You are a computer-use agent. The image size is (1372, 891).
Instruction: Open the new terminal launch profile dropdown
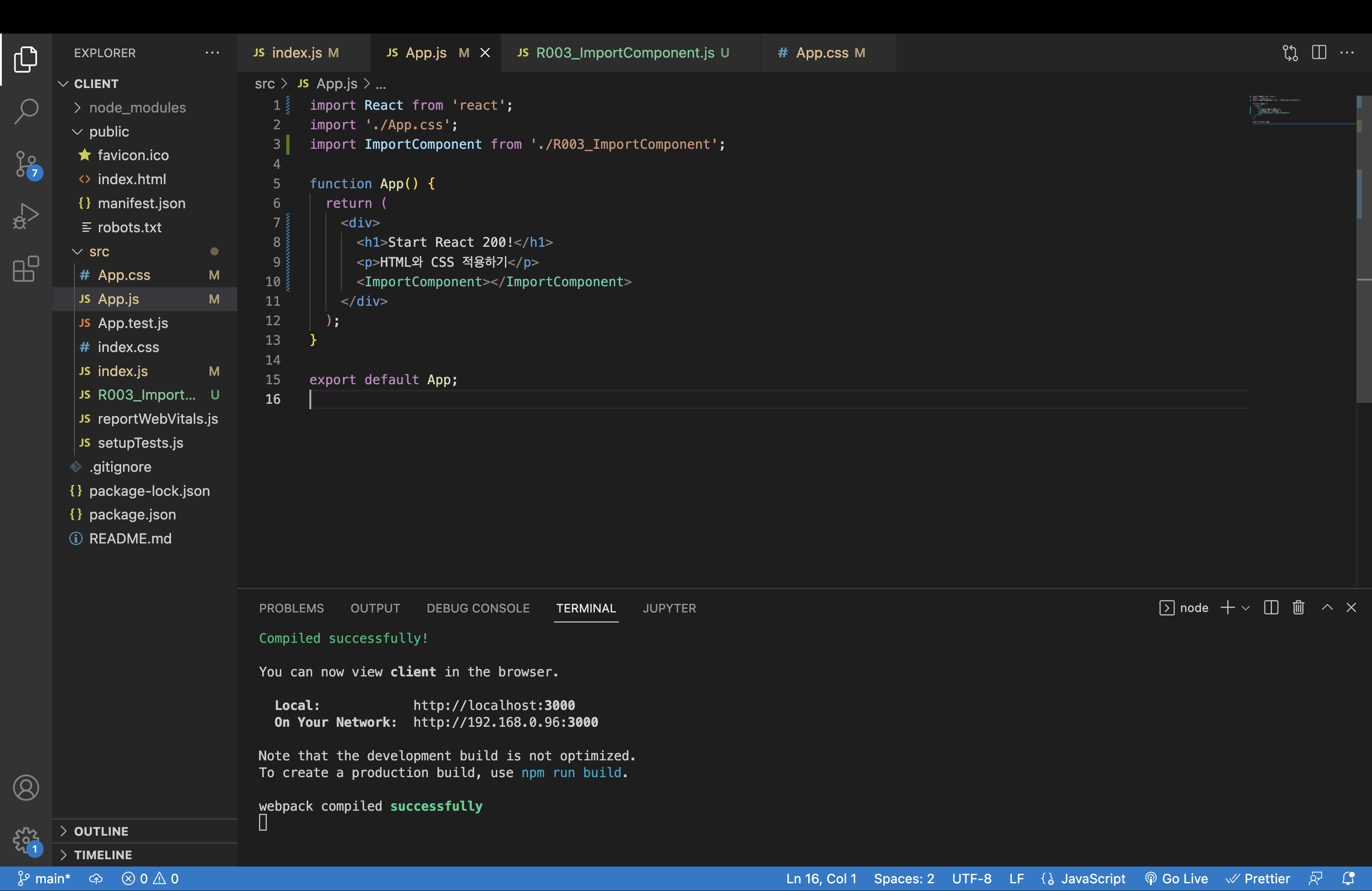1246,607
